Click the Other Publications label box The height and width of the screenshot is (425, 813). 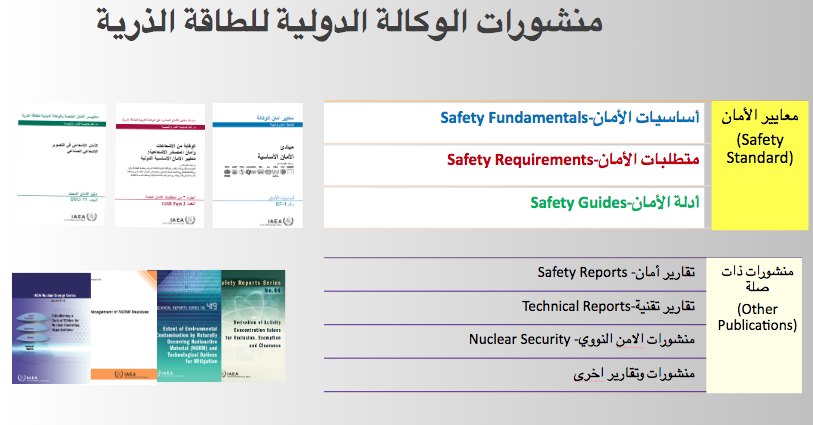[x=754, y=325]
